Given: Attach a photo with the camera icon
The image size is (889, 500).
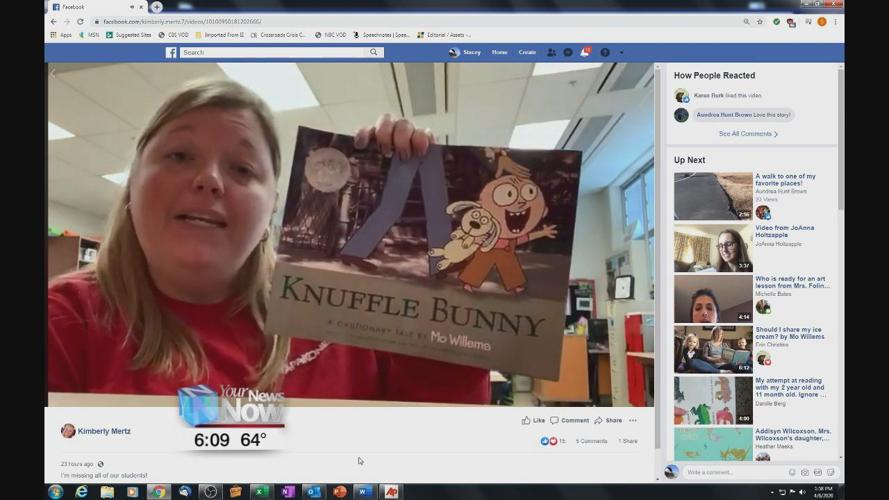Looking at the screenshot, I should click(x=805, y=472).
